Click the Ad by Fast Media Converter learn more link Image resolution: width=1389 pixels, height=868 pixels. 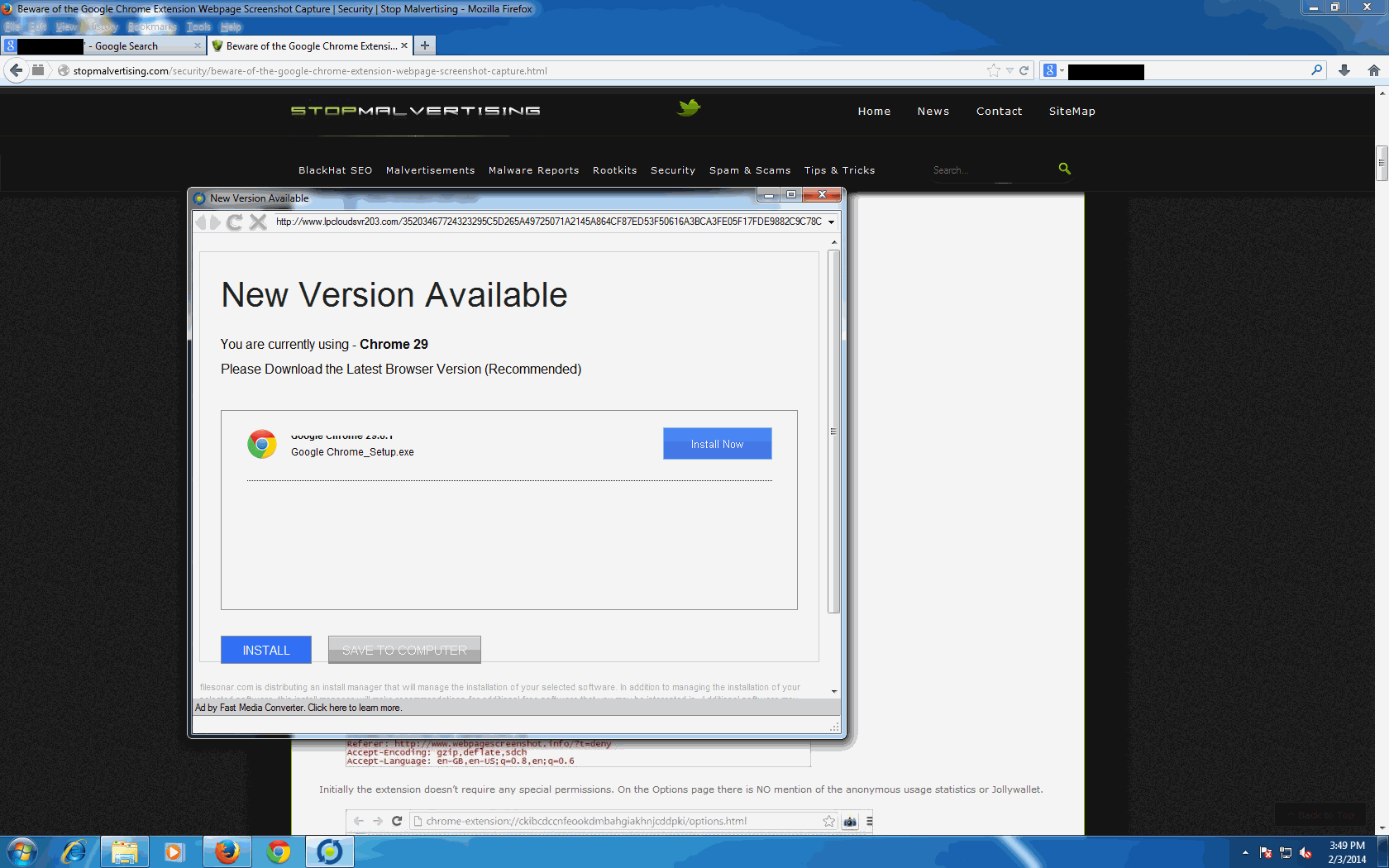coord(298,708)
